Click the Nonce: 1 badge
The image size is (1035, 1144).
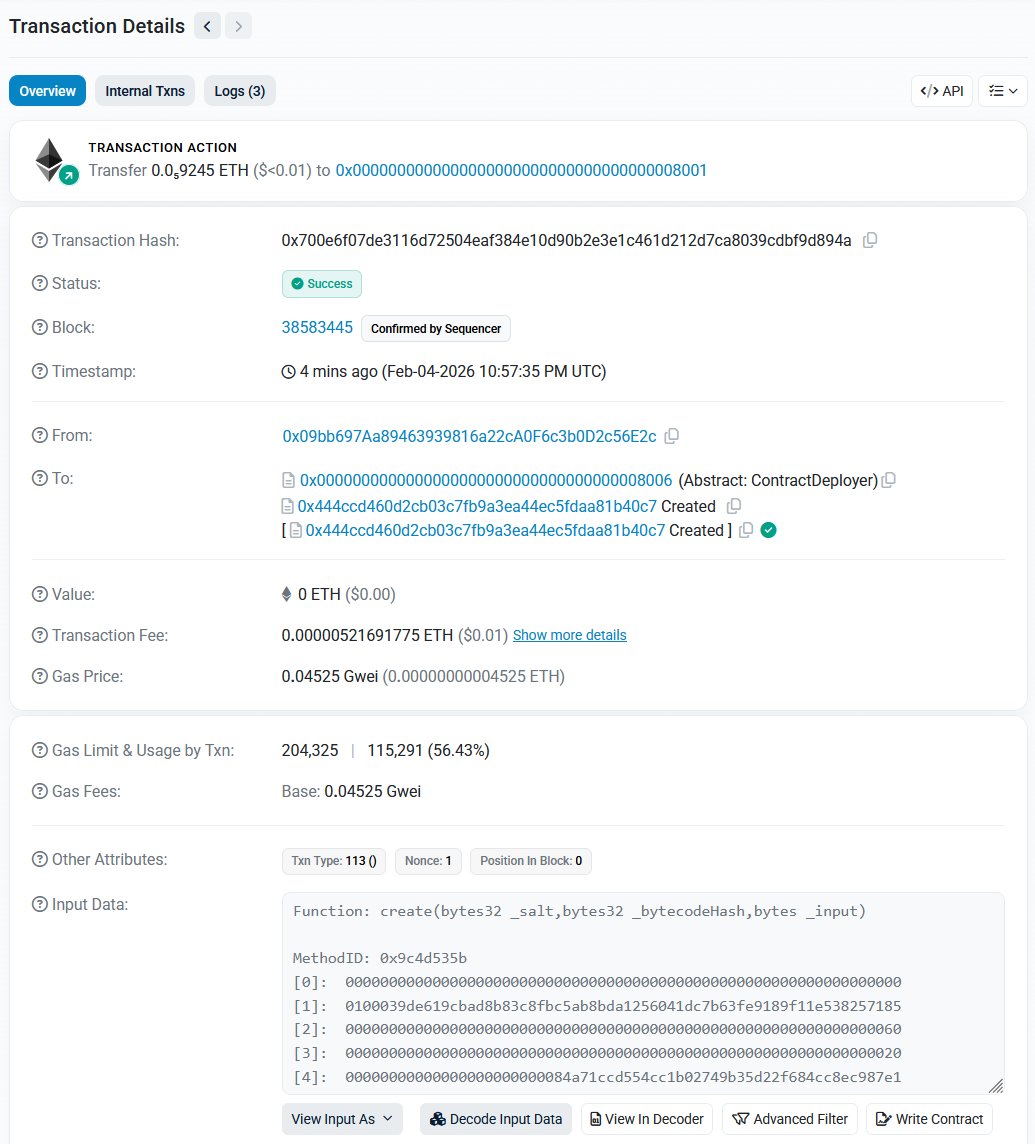(428, 861)
